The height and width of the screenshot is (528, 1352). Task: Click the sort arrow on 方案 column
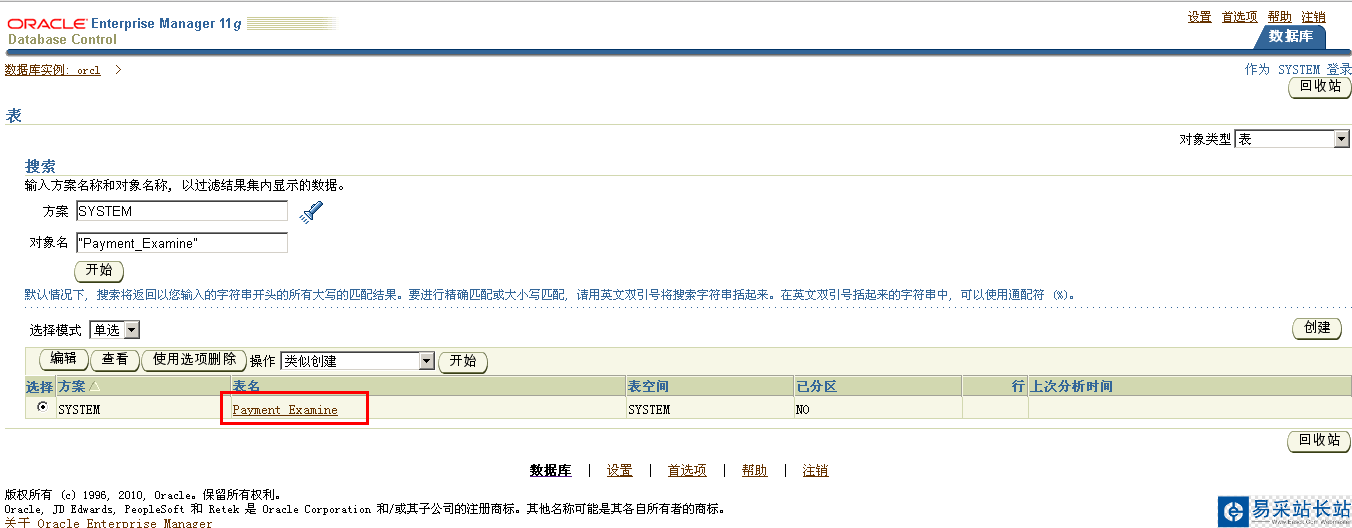[95, 387]
